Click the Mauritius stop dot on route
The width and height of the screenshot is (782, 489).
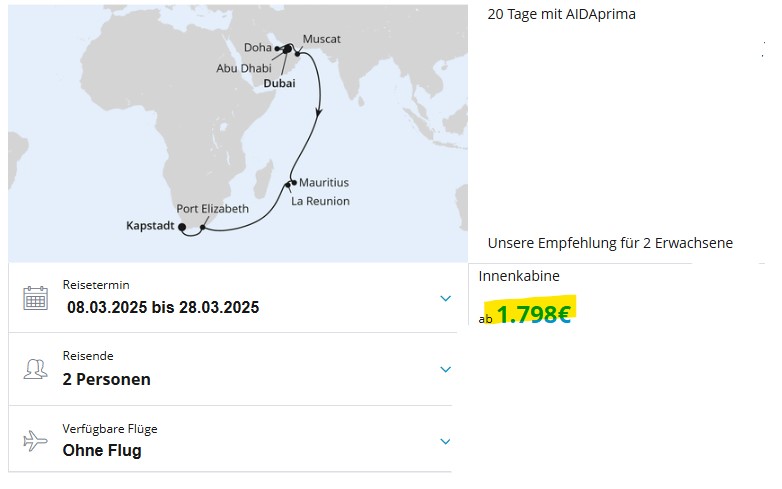(294, 182)
